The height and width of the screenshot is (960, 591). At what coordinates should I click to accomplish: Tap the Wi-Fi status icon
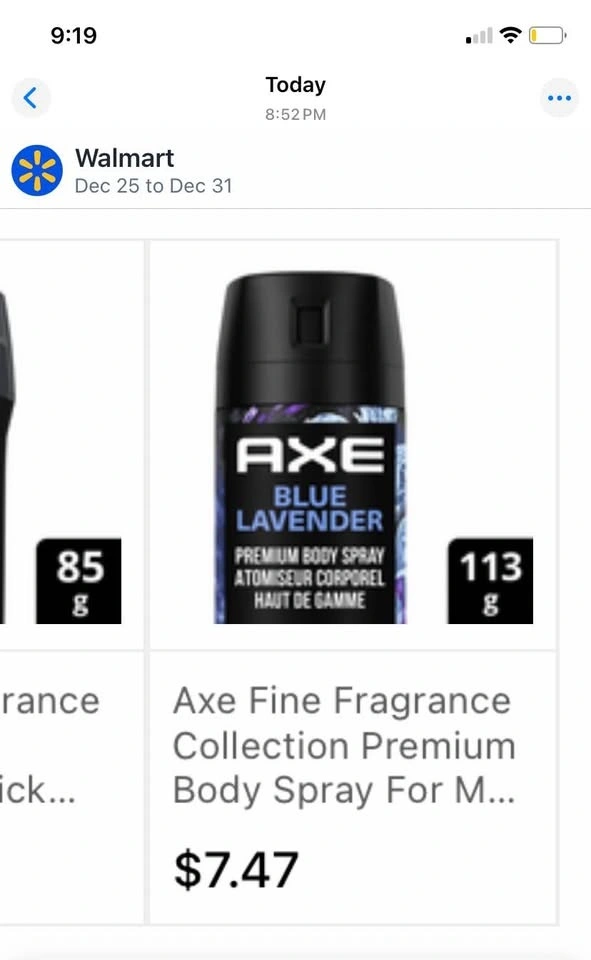point(510,35)
